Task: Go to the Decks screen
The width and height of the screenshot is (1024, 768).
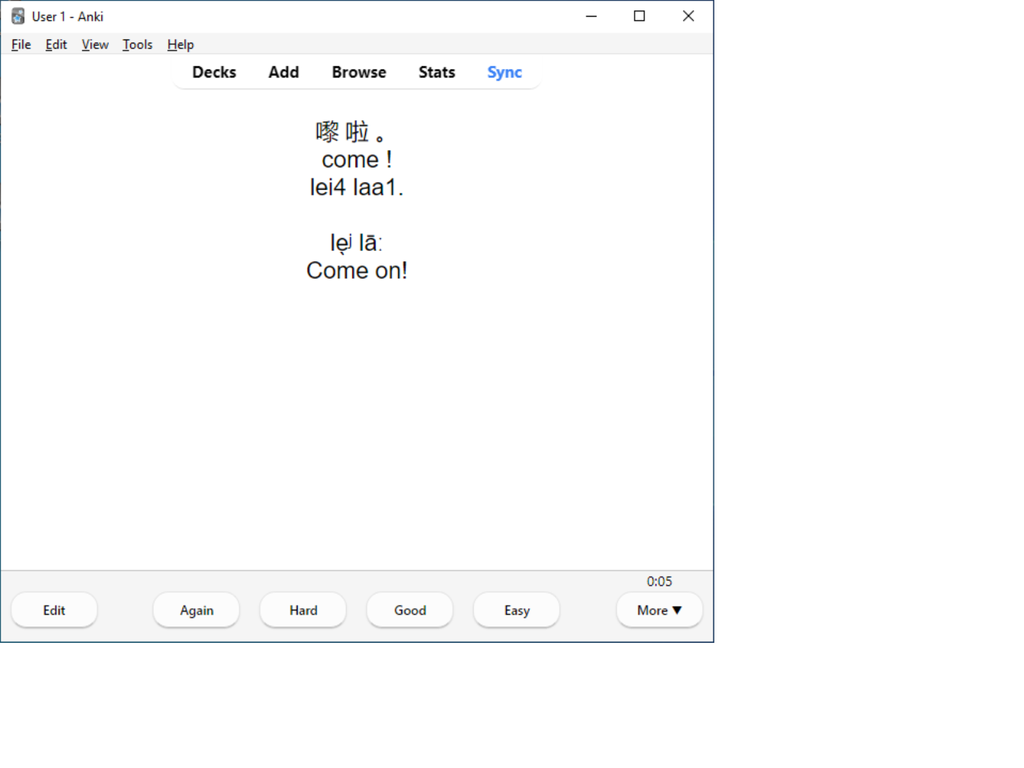Action: click(214, 72)
